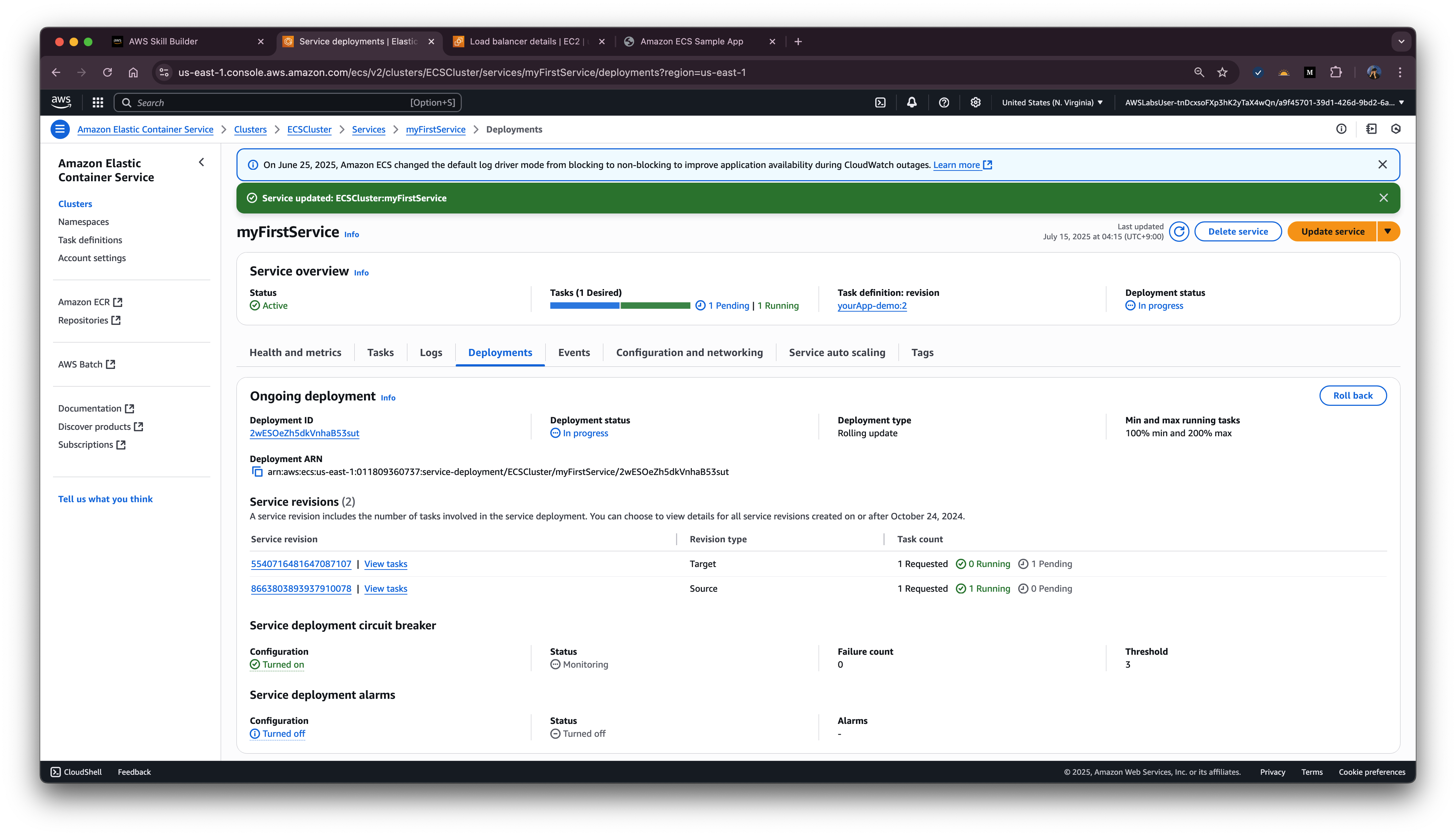View tasks for the Target revision

pyautogui.click(x=386, y=564)
